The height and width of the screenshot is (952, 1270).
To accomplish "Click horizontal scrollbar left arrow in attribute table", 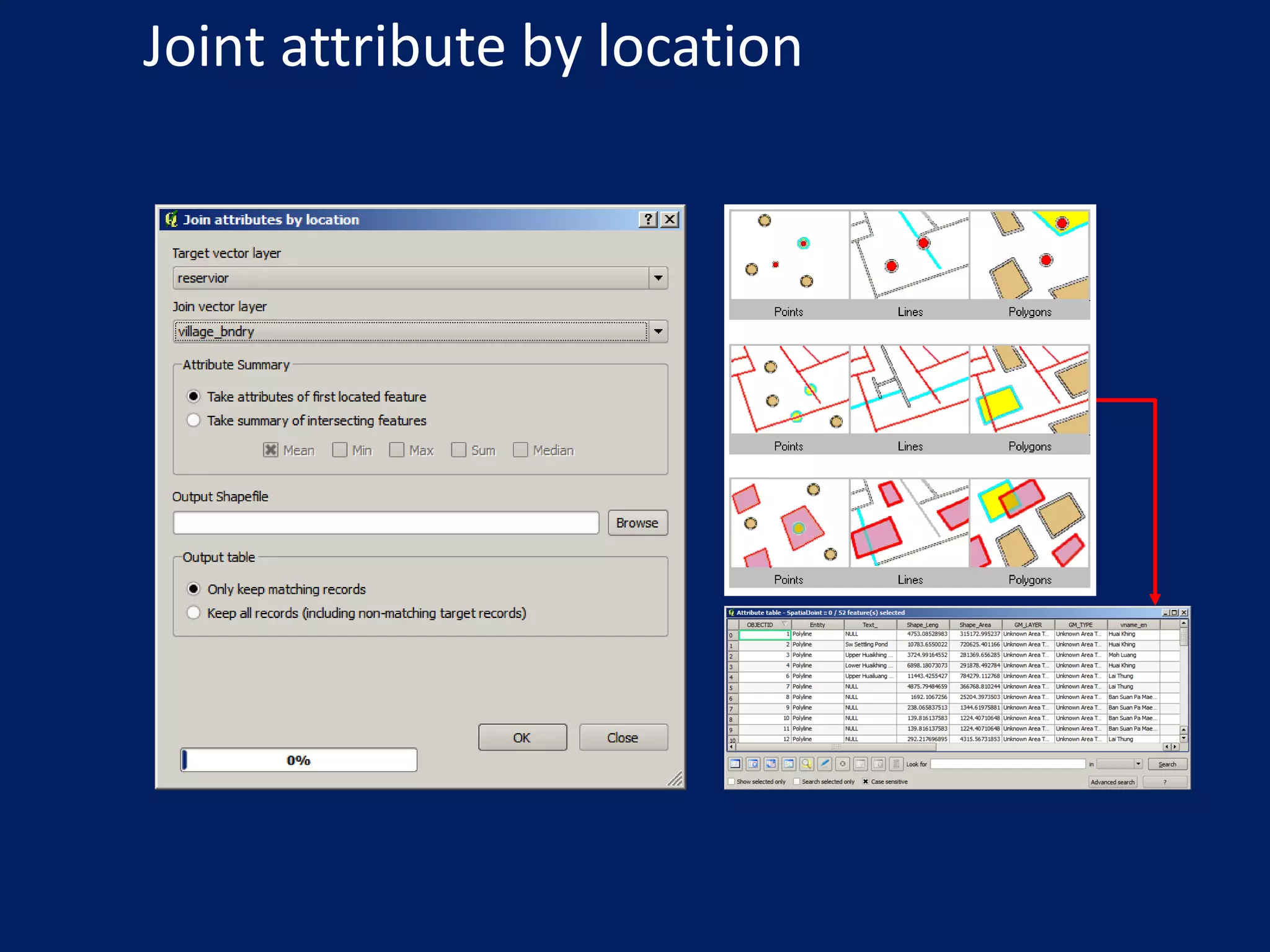I will (x=731, y=747).
